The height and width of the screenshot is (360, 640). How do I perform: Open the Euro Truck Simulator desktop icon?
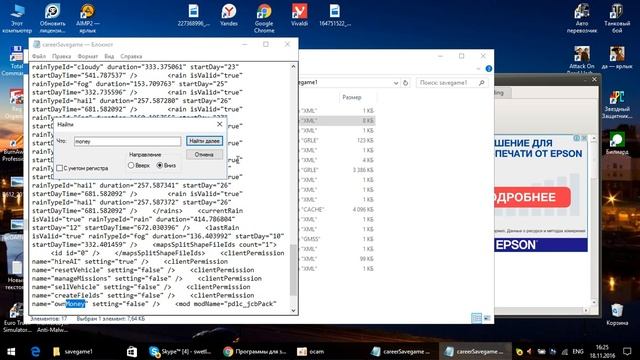pyautogui.click(x=16, y=318)
